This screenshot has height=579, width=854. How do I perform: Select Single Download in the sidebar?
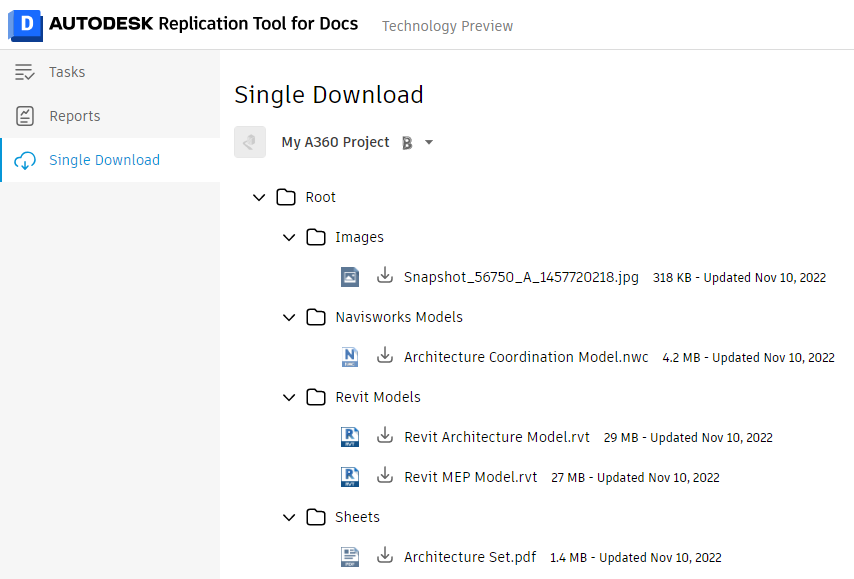coord(104,160)
